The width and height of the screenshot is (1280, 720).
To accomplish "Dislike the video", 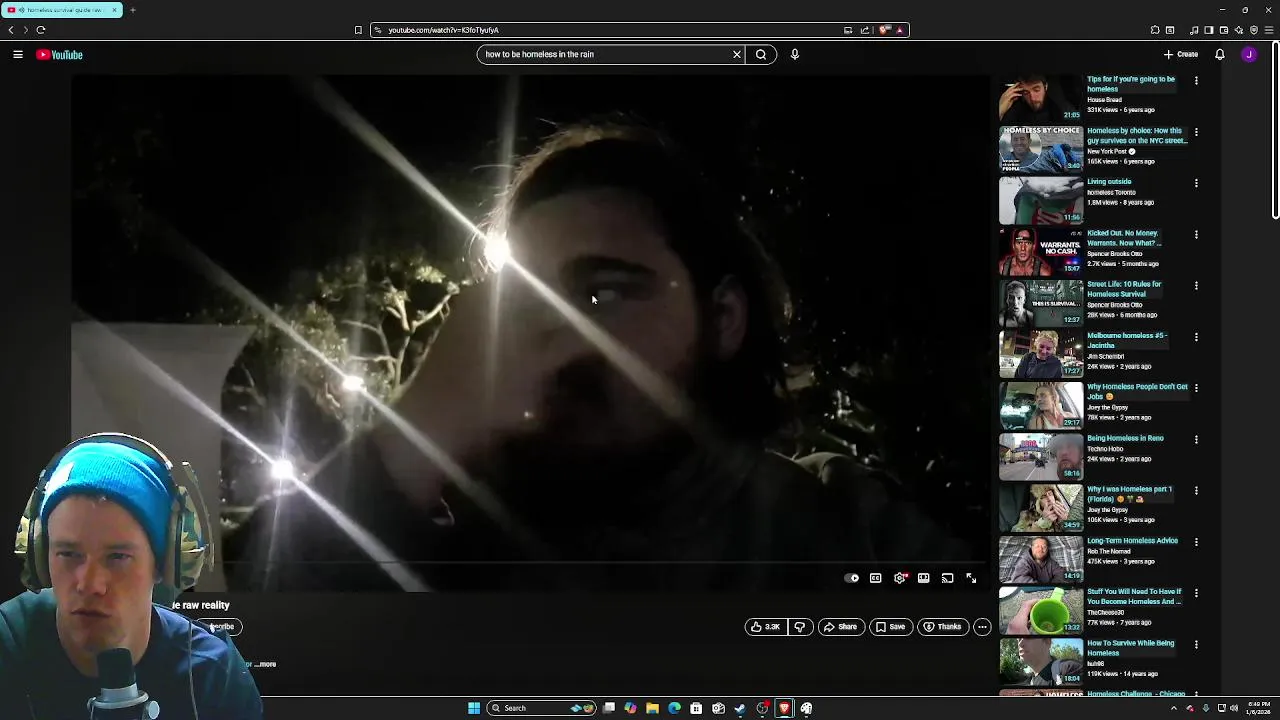I will coord(799,627).
